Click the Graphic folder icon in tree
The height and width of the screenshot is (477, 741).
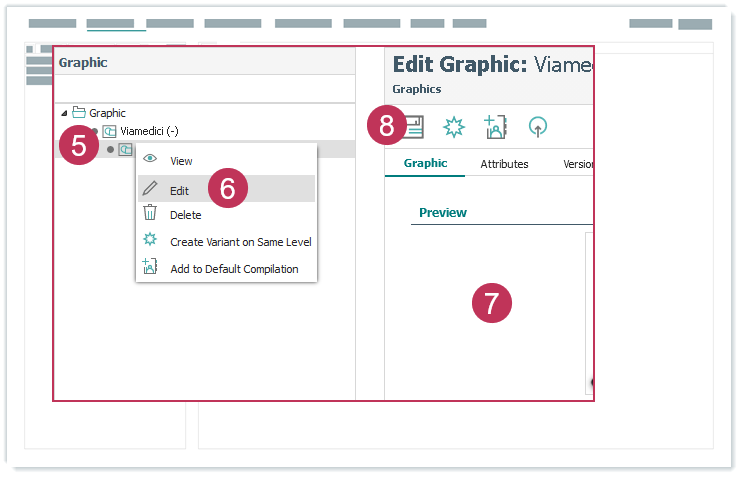[79, 113]
